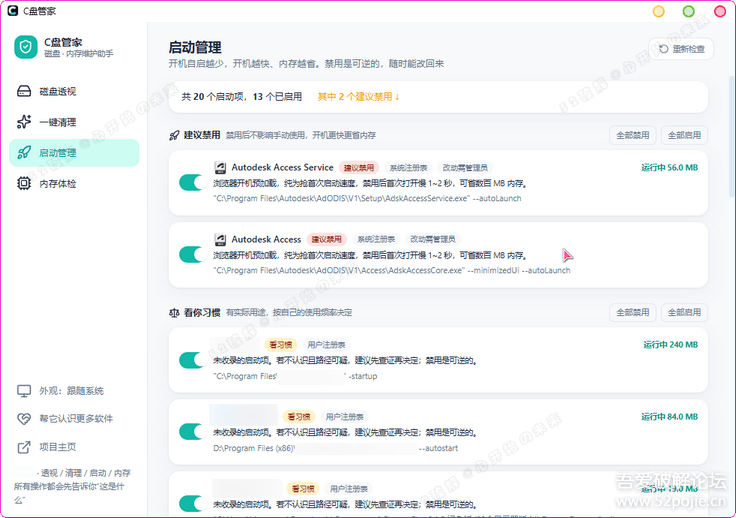736x518 pixels.
Task: Click the 启动管理 page heading
Action: pos(195,47)
